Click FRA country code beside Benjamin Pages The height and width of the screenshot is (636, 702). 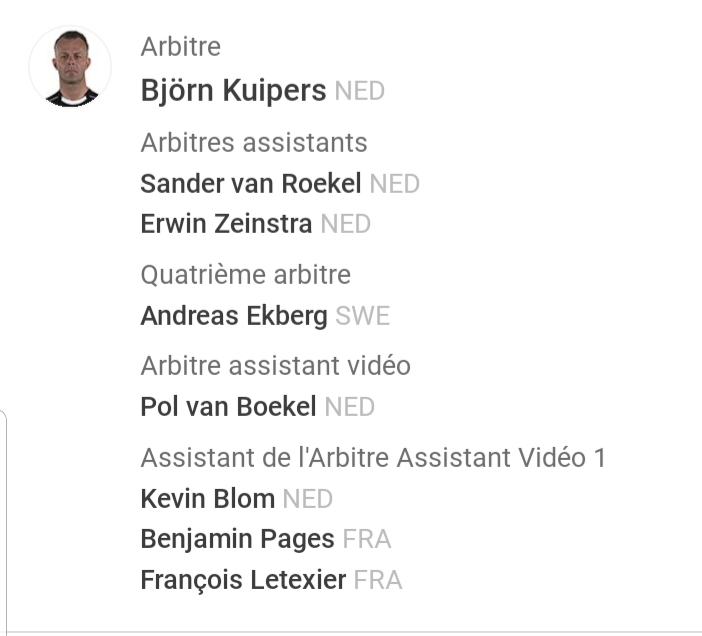[366, 540]
